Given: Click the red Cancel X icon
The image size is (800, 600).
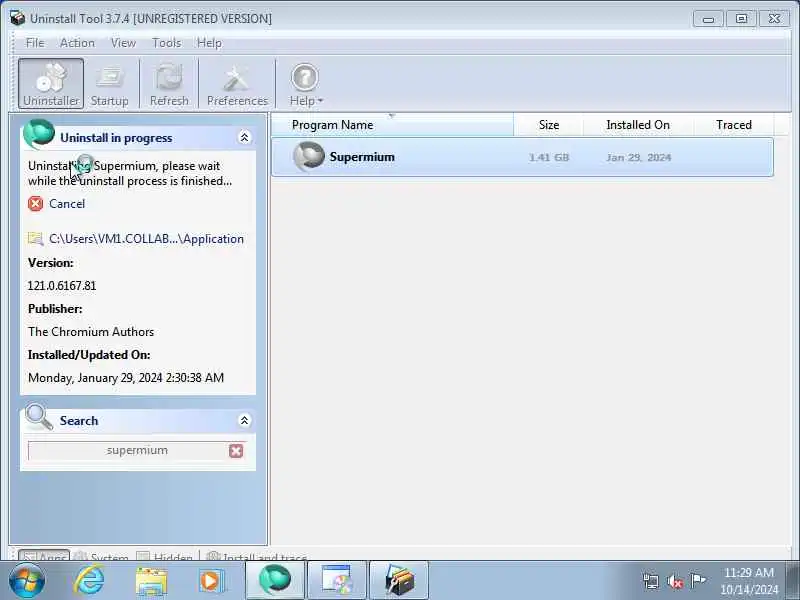Looking at the screenshot, I should click(36, 204).
